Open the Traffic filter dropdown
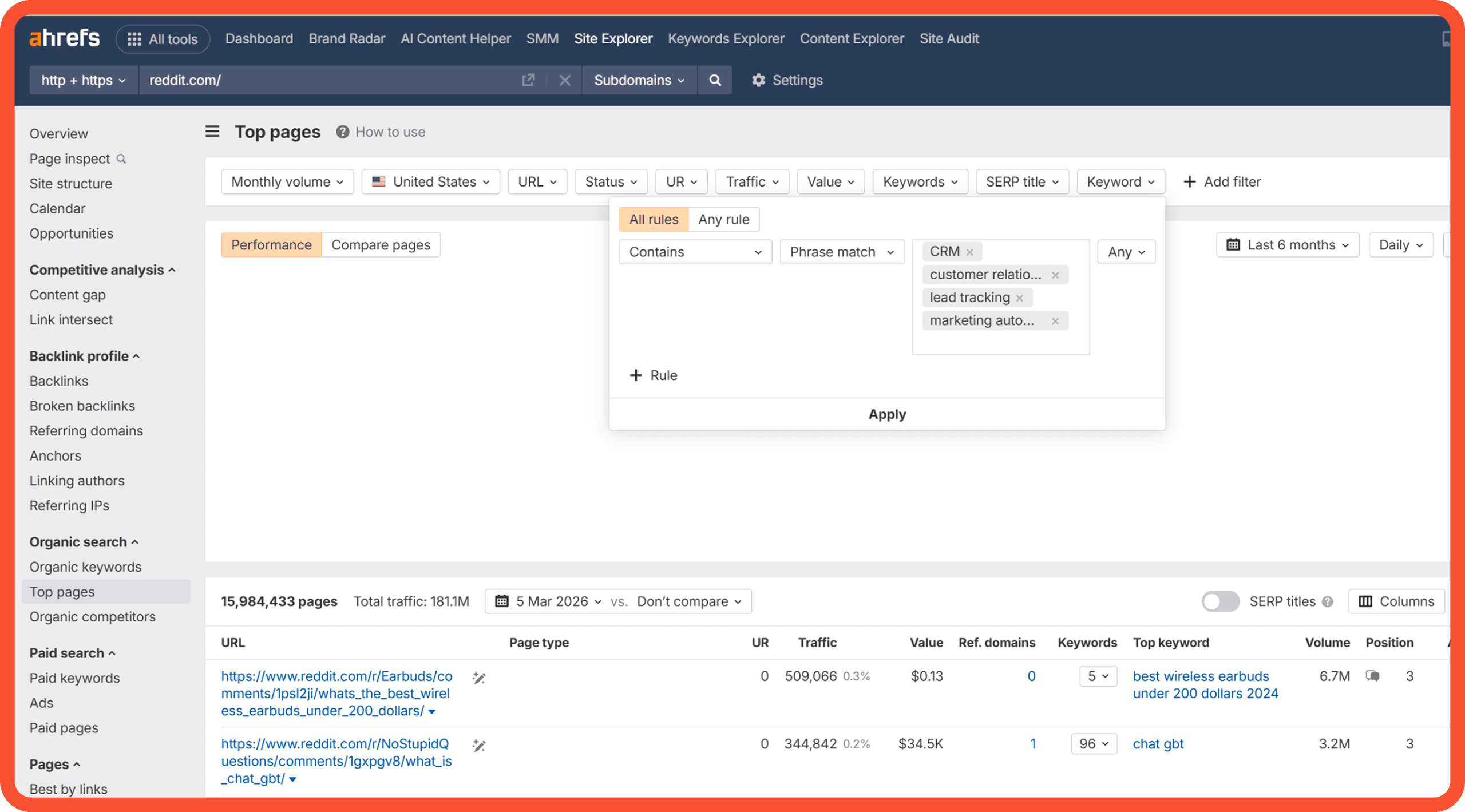1465x812 pixels. pyautogui.click(x=753, y=181)
